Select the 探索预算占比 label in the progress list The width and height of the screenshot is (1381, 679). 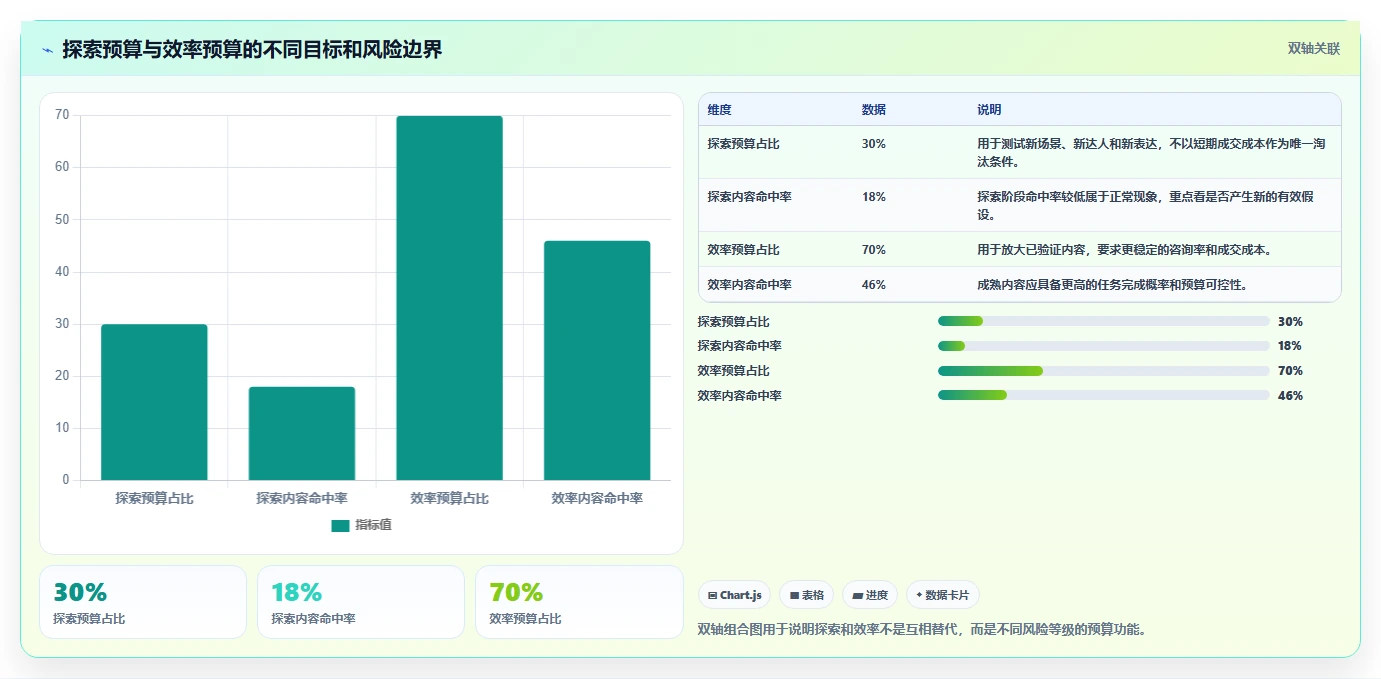(x=733, y=322)
